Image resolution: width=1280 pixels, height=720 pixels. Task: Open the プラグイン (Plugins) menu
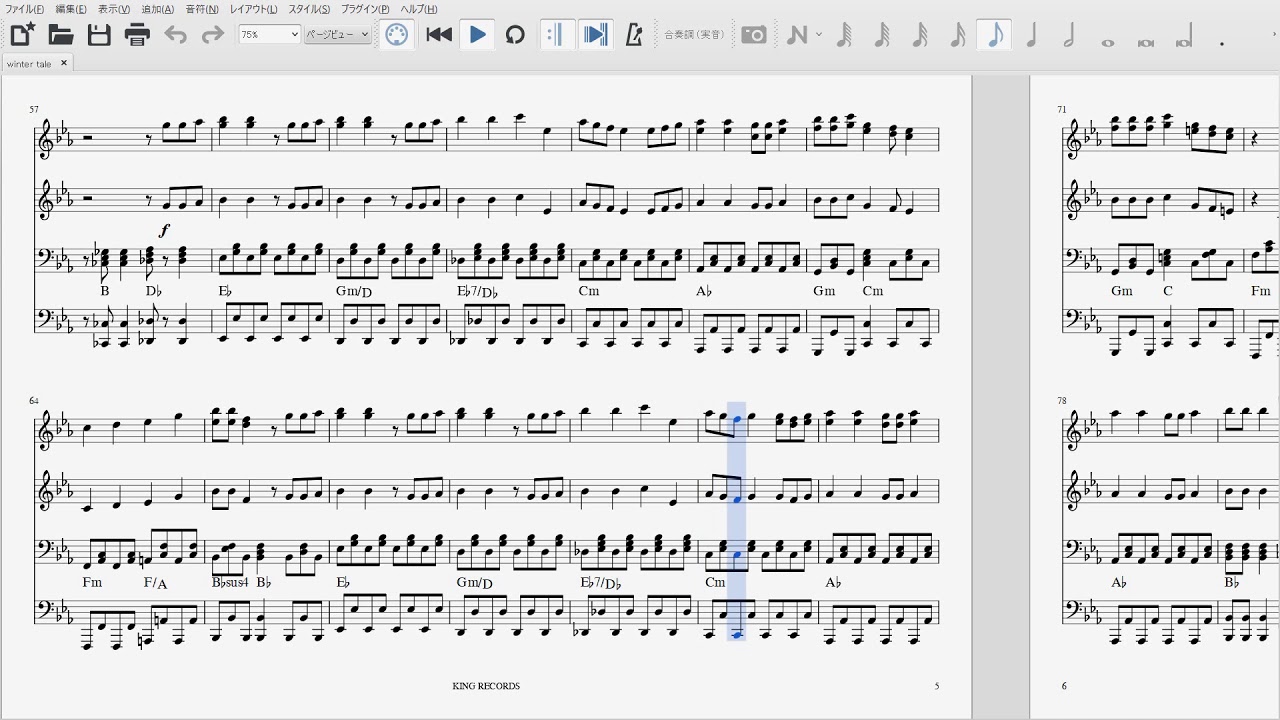pos(364,9)
